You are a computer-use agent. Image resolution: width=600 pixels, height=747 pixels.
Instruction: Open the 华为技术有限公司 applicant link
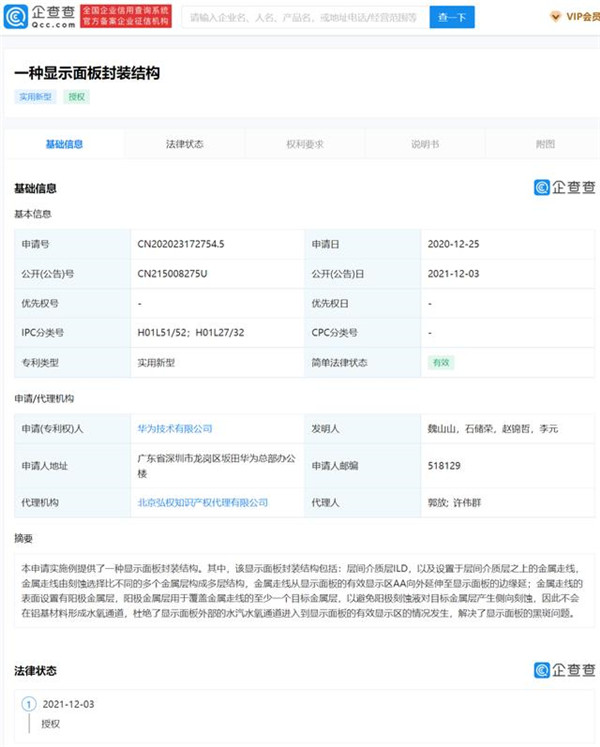(x=174, y=428)
